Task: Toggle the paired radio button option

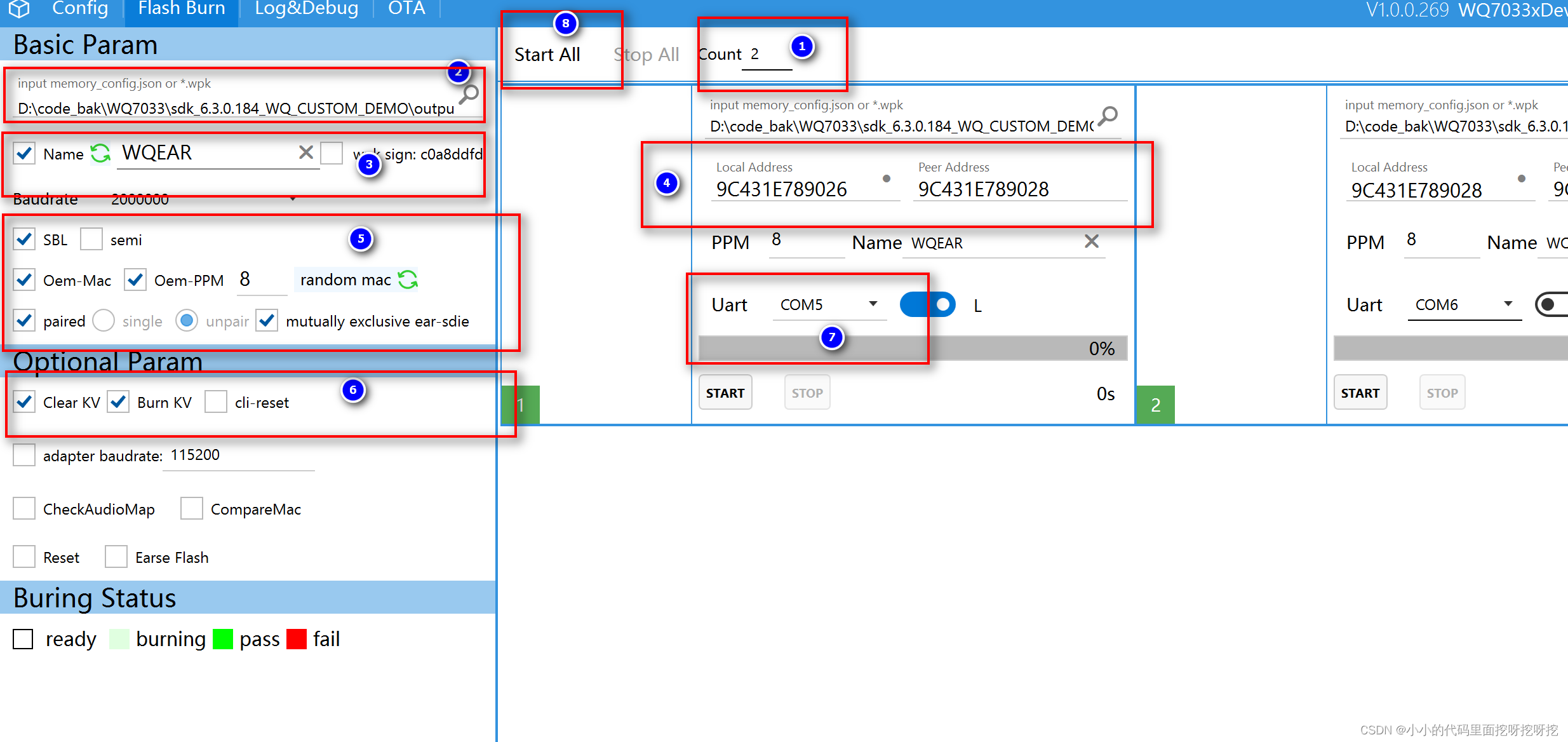Action: (x=26, y=320)
